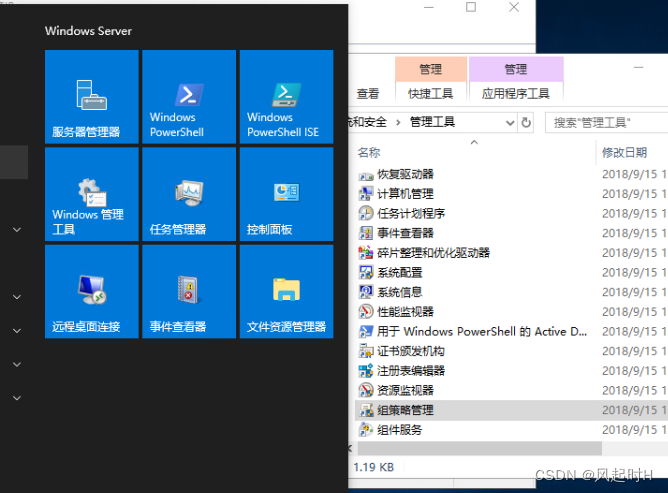Sort files by the 修改日期 column header

coord(625,153)
